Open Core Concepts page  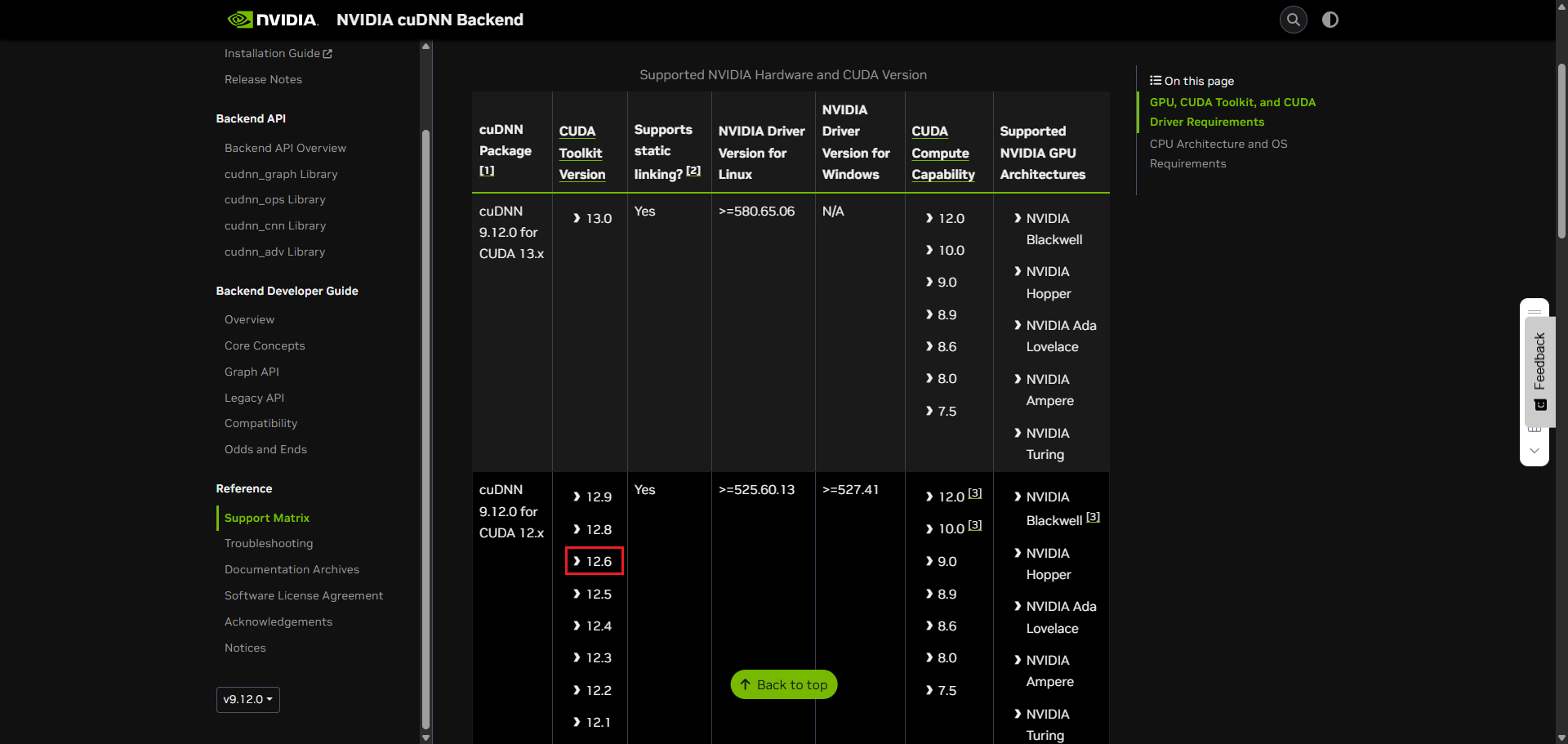(265, 345)
